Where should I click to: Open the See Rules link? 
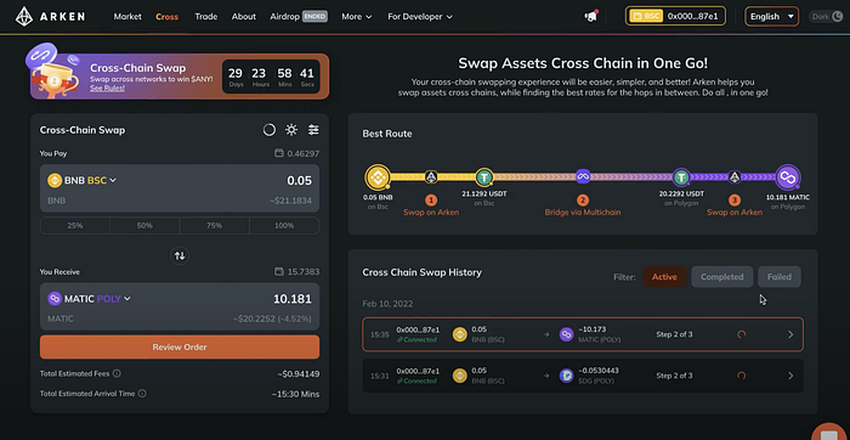coord(107,88)
